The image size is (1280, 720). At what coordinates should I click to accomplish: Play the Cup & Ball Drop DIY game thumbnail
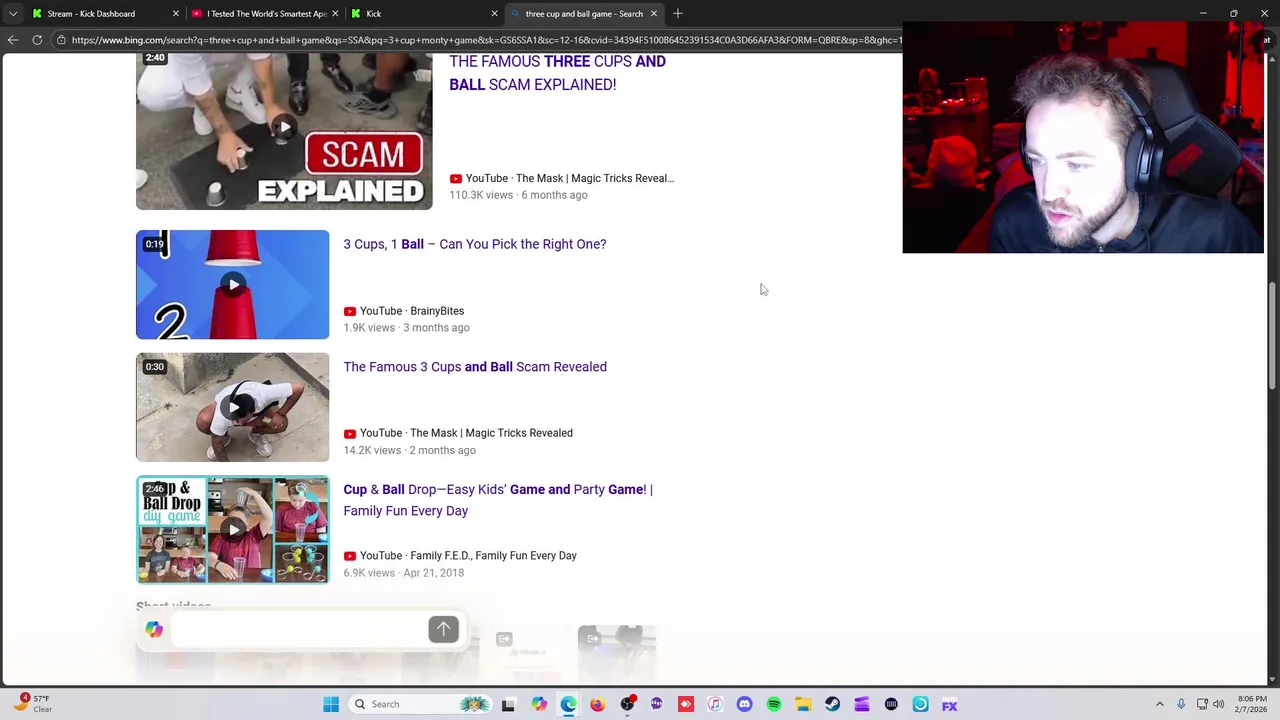[x=232, y=530]
